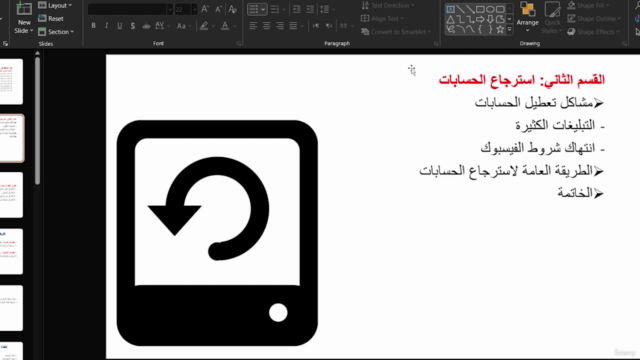Select the freeform Scribble shape
Viewport: 640px width, 360px height.
pos(451,29)
